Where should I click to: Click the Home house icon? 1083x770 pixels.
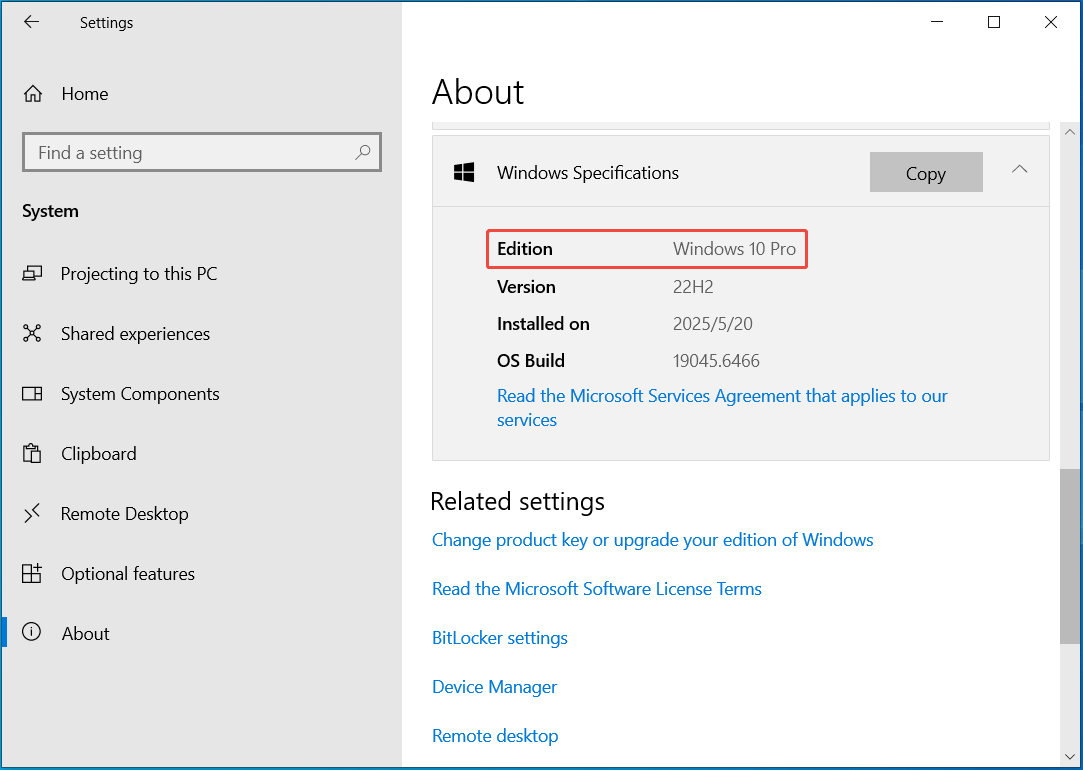coord(33,93)
